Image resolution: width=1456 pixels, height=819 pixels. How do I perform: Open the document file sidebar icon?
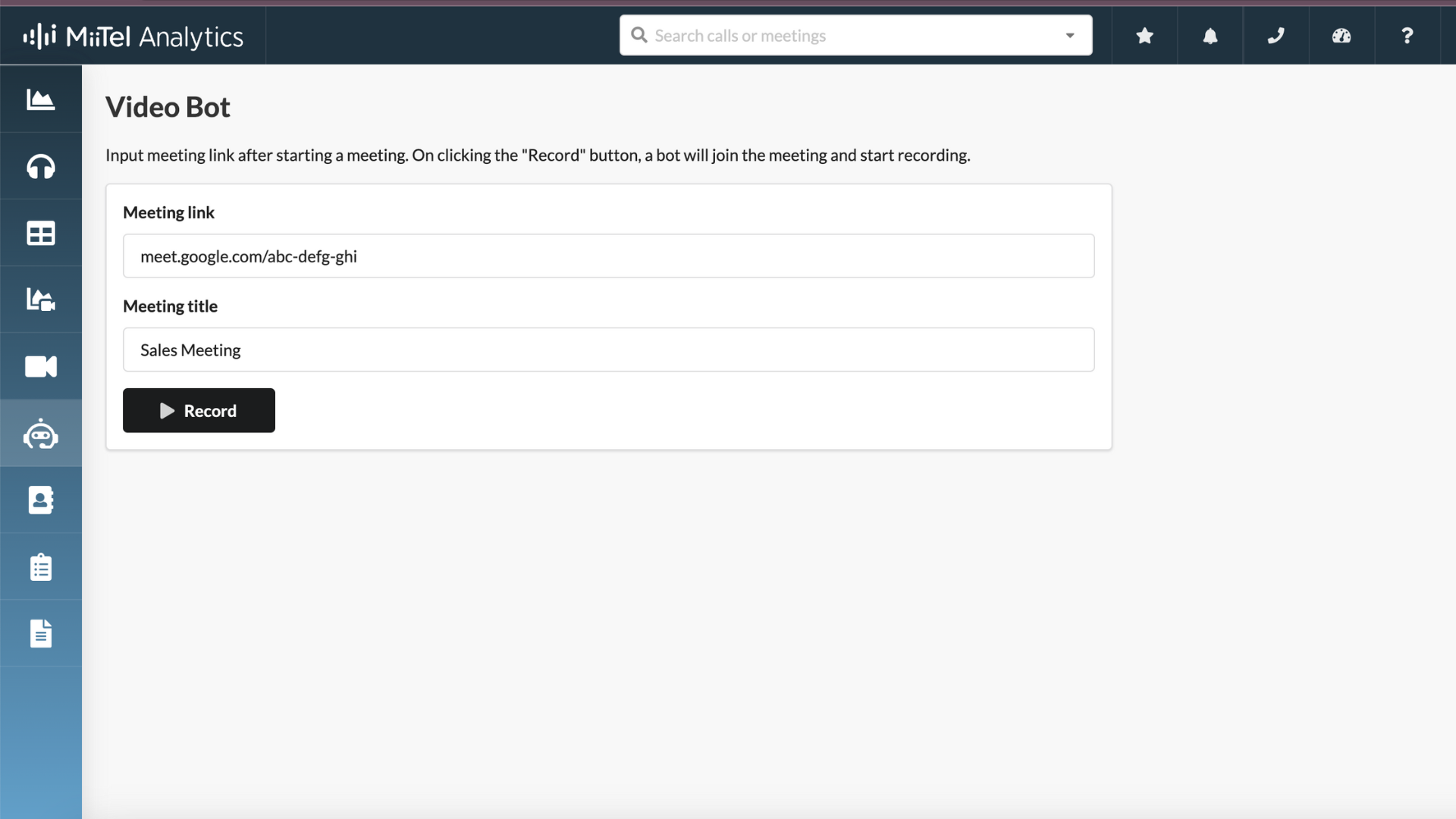(41, 633)
